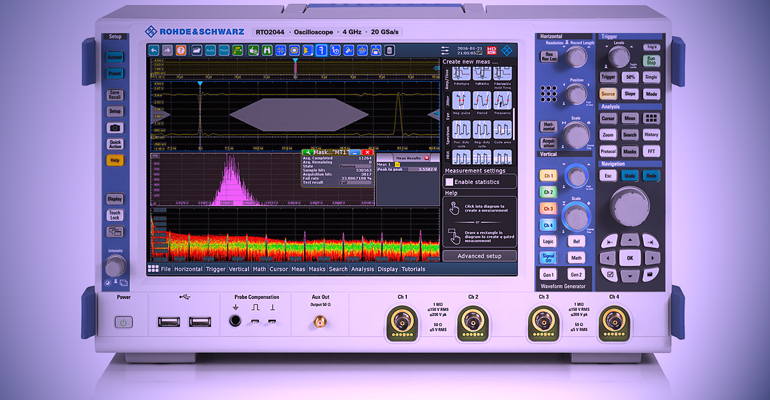This screenshot has width=770, height=400.
Task: Click the open folder toolbar icon
Action: click(x=199, y=49)
